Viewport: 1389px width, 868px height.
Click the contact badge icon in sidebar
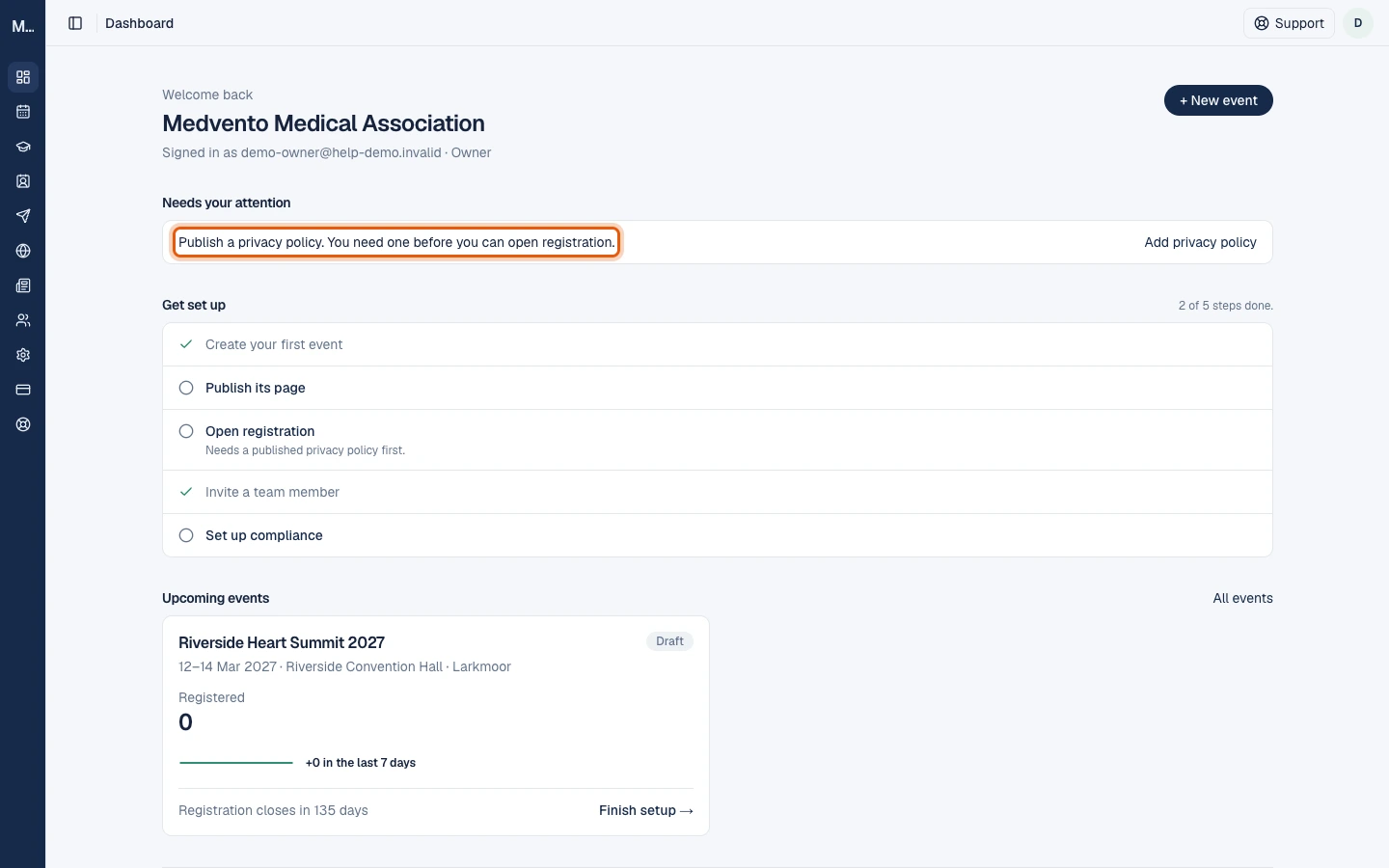(x=23, y=181)
